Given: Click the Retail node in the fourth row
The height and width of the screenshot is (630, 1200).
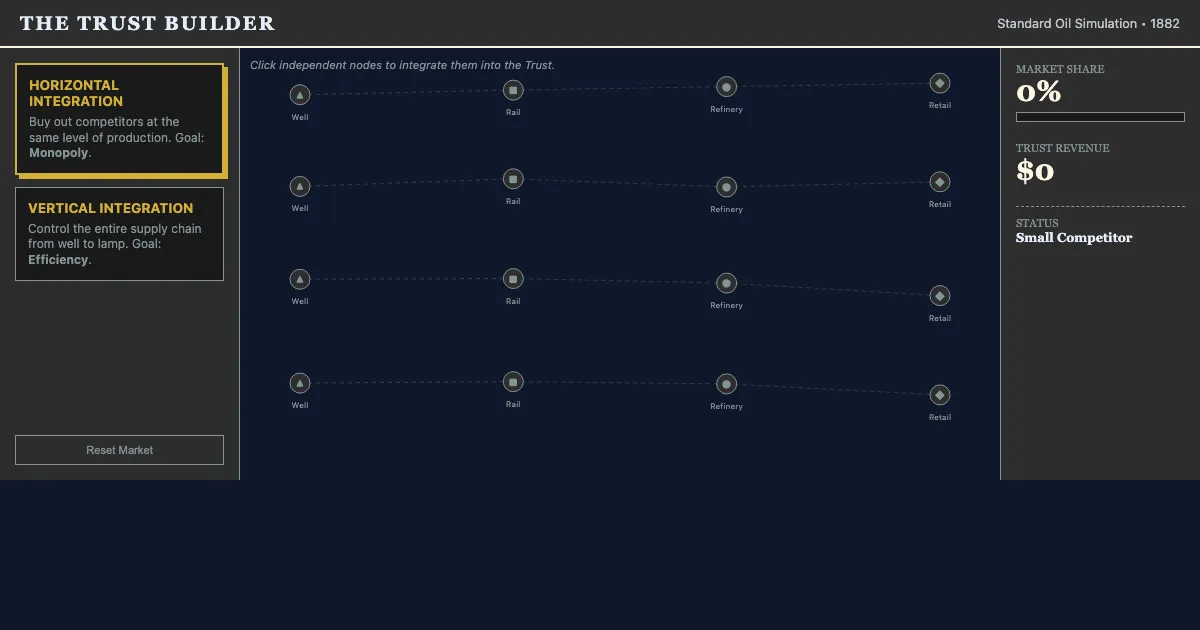Looking at the screenshot, I should [940, 395].
